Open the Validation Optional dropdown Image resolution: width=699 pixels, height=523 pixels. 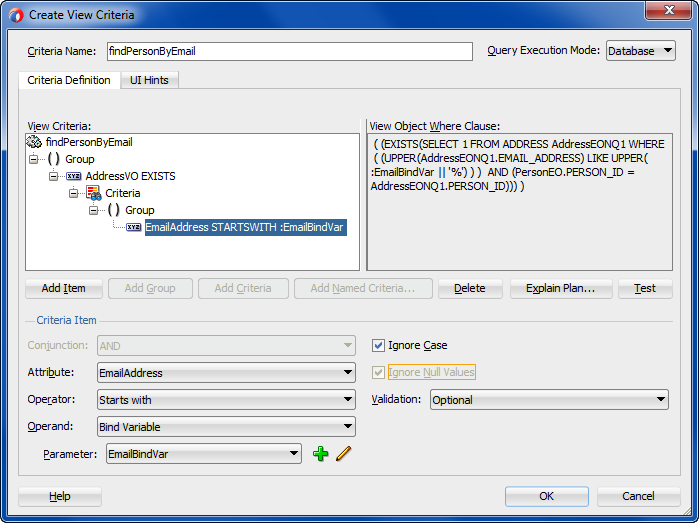point(549,399)
